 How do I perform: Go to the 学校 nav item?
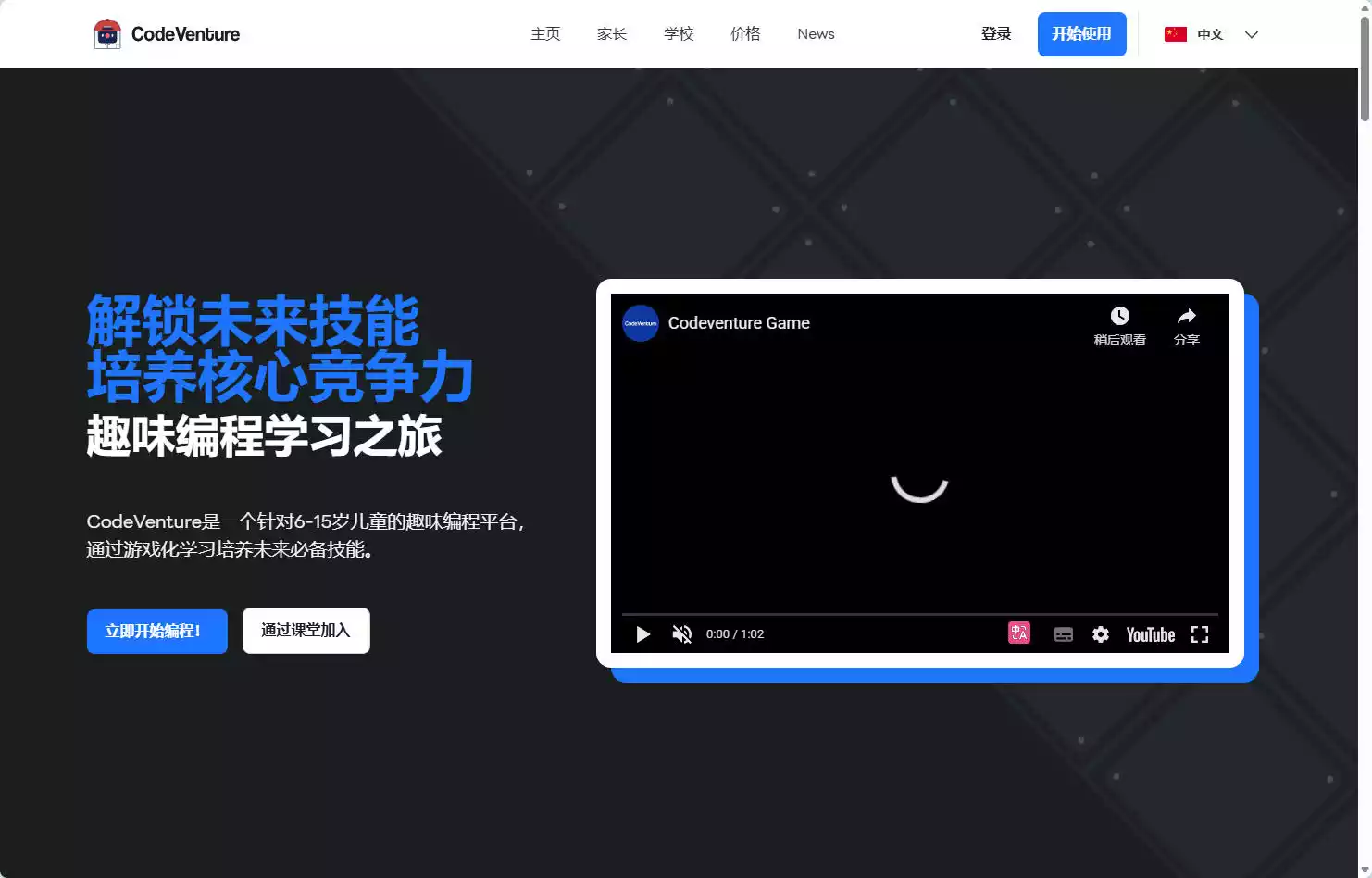pos(679,34)
